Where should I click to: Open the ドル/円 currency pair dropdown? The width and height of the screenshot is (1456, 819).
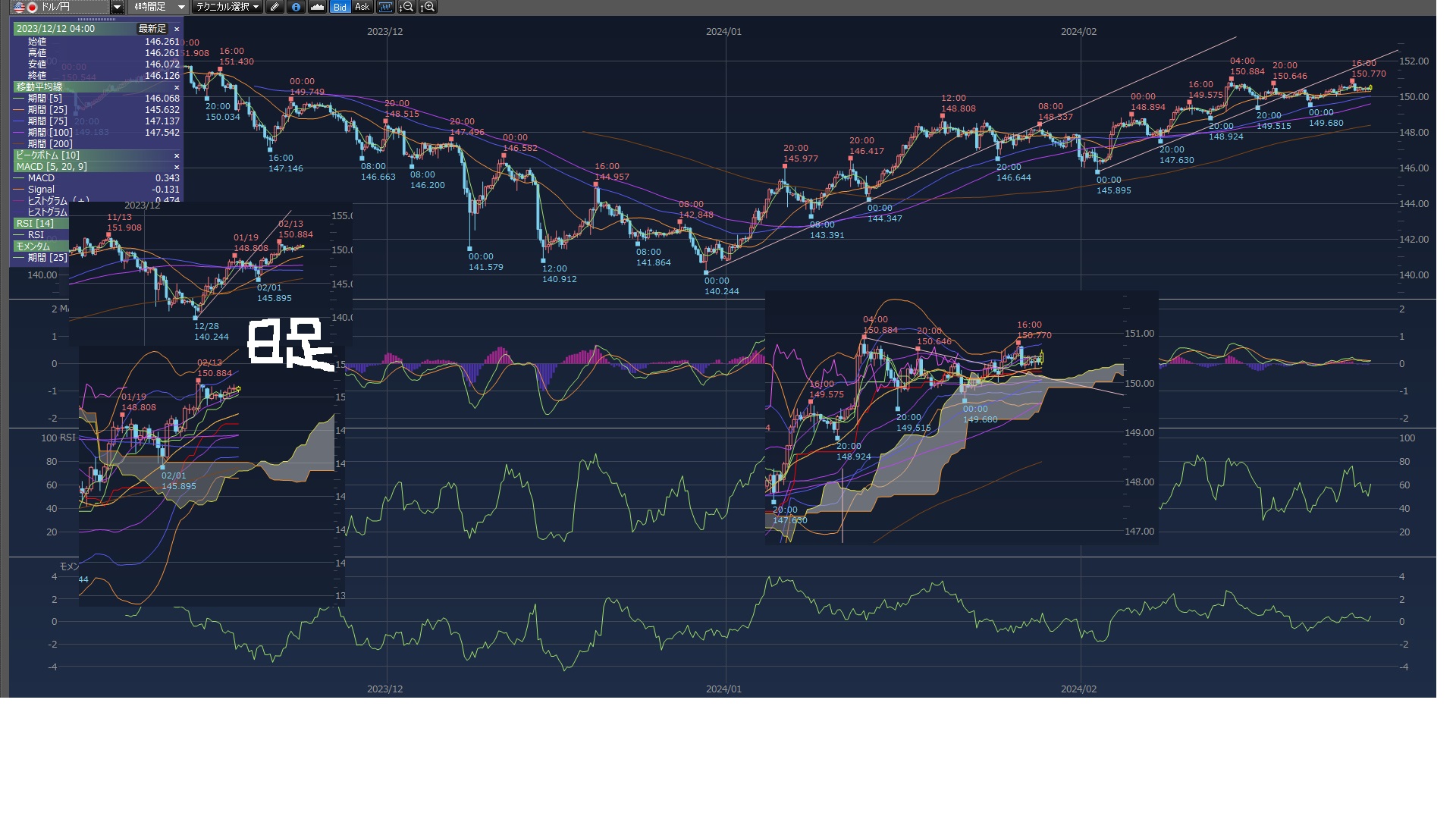[117, 7]
